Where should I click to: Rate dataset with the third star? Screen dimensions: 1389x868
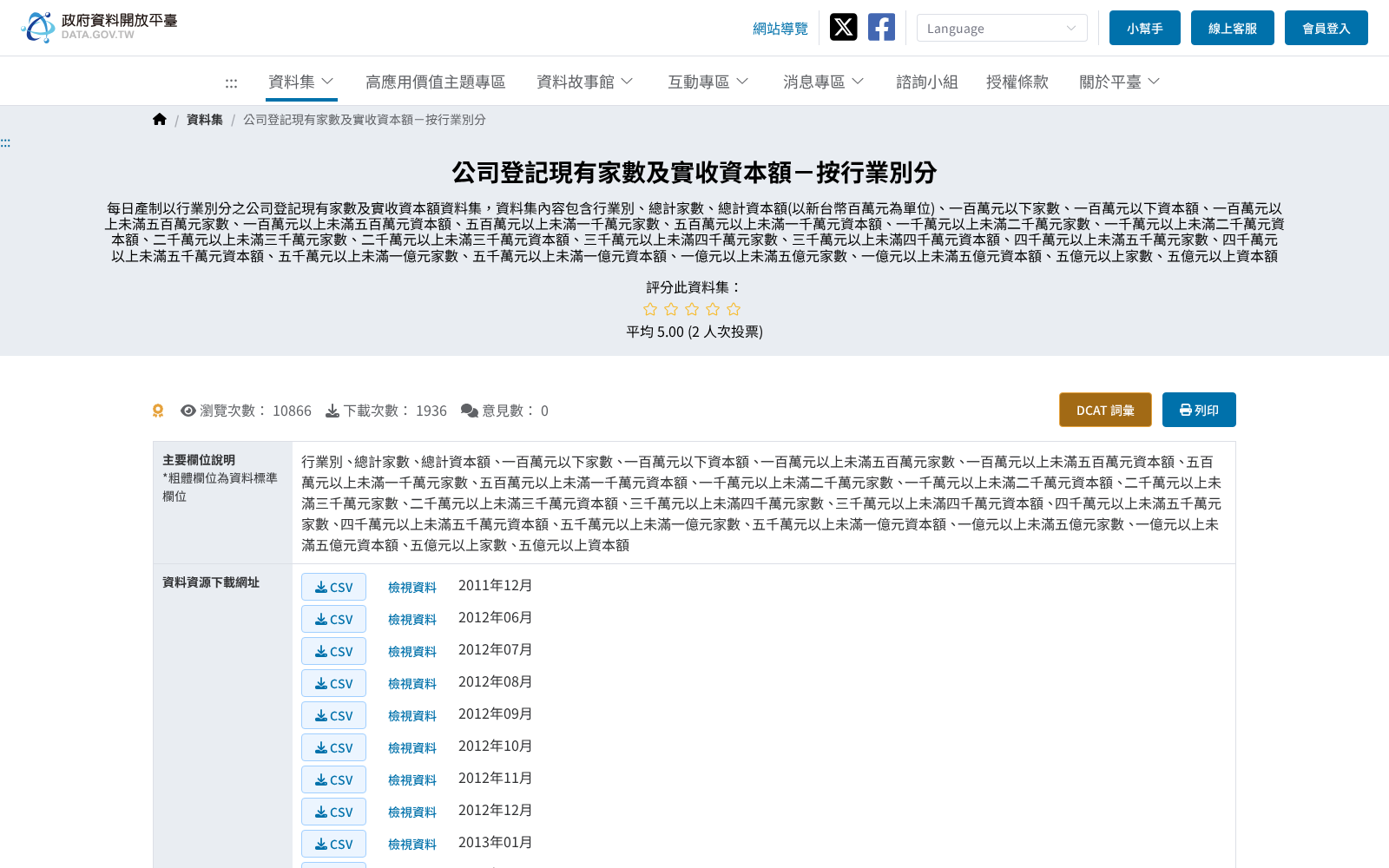click(692, 309)
